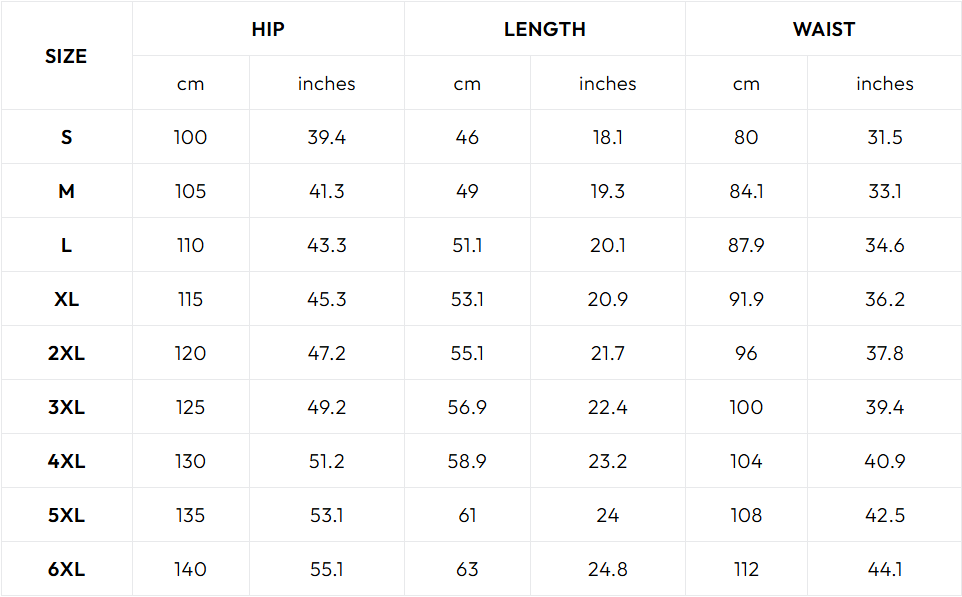962x597 pixels.
Task: Click the XL size row label
Action: tap(66, 299)
